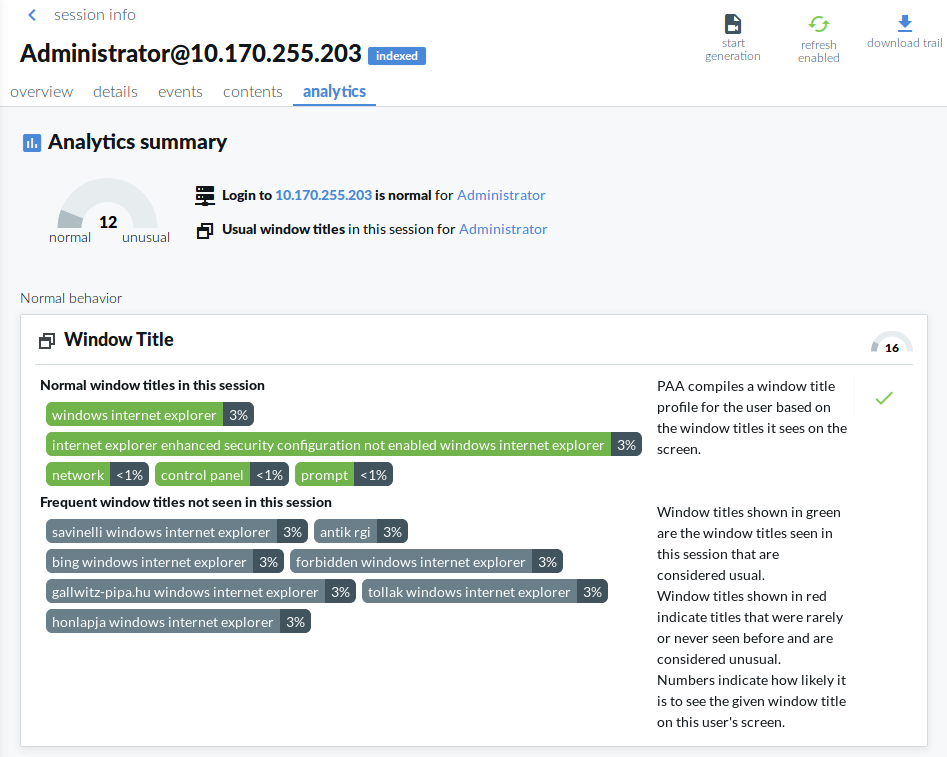Screen dimensions: 947x757
Task: Click the Window Title score gauge showing 16
Action: tap(891, 343)
